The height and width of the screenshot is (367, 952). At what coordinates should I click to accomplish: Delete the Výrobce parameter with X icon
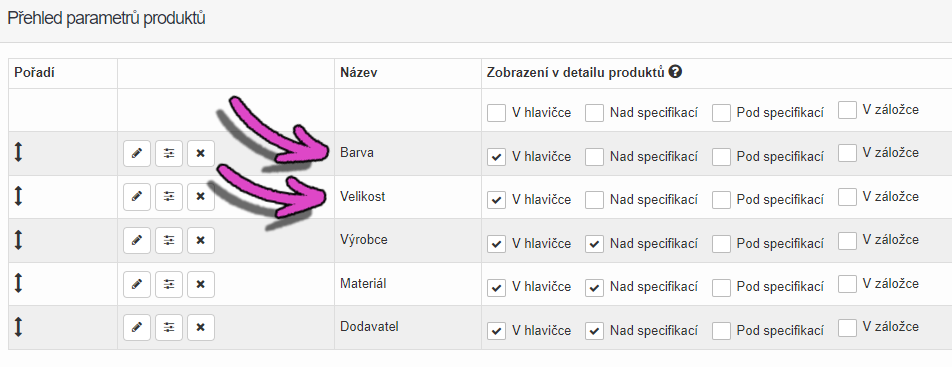point(201,241)
